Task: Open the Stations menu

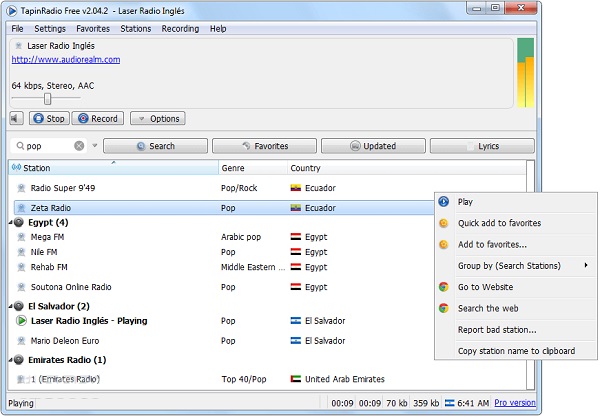Action: (x=136, y=29)
